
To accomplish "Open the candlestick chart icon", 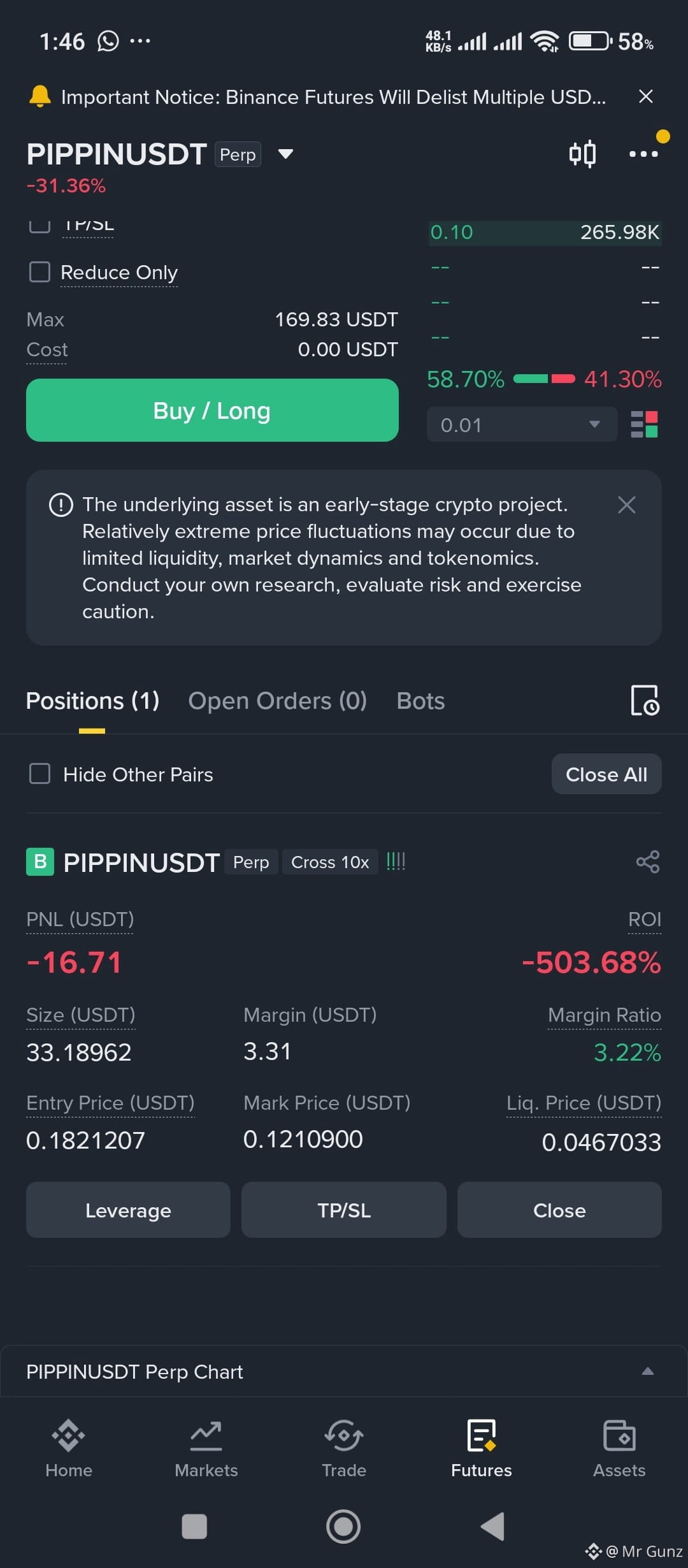I will coord(582,154).
